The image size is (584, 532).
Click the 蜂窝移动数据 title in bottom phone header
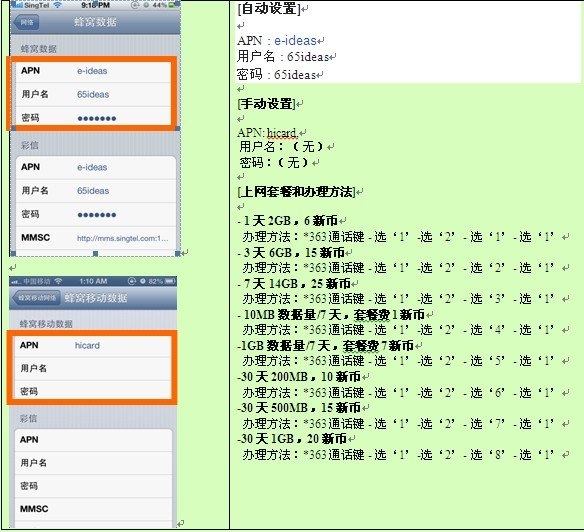(96, 298)
